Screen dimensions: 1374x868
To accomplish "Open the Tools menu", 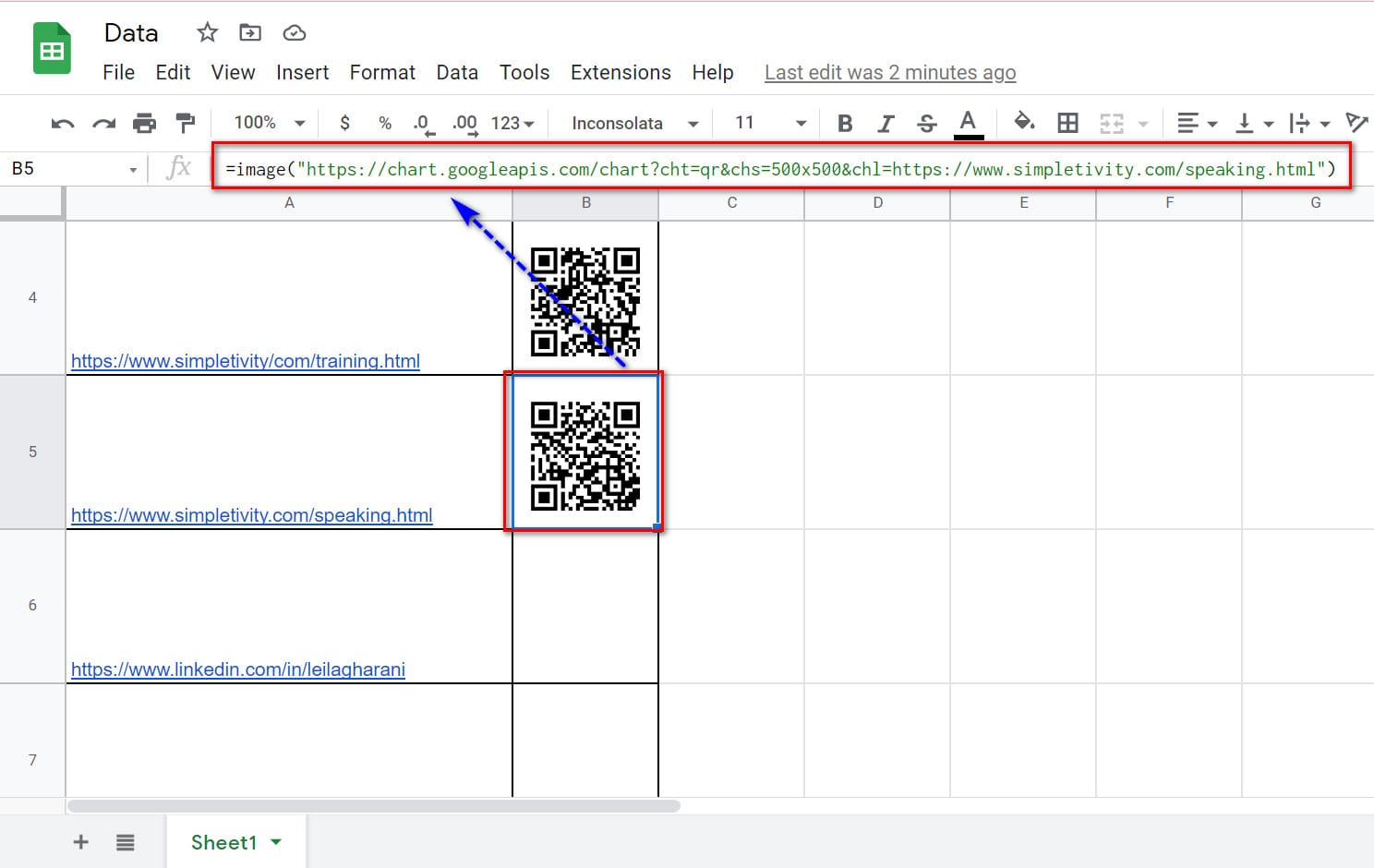I will point(524,72).
